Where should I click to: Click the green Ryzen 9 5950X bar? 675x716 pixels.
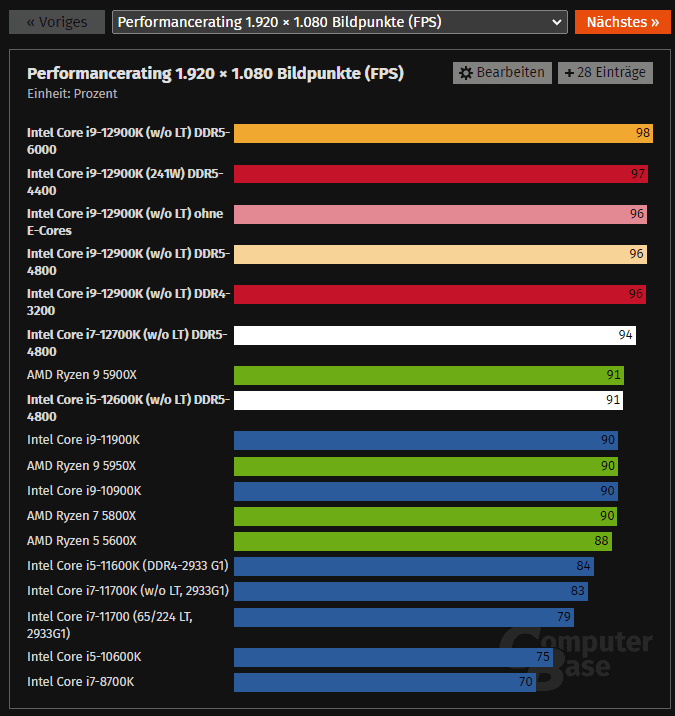coord(426,466)
